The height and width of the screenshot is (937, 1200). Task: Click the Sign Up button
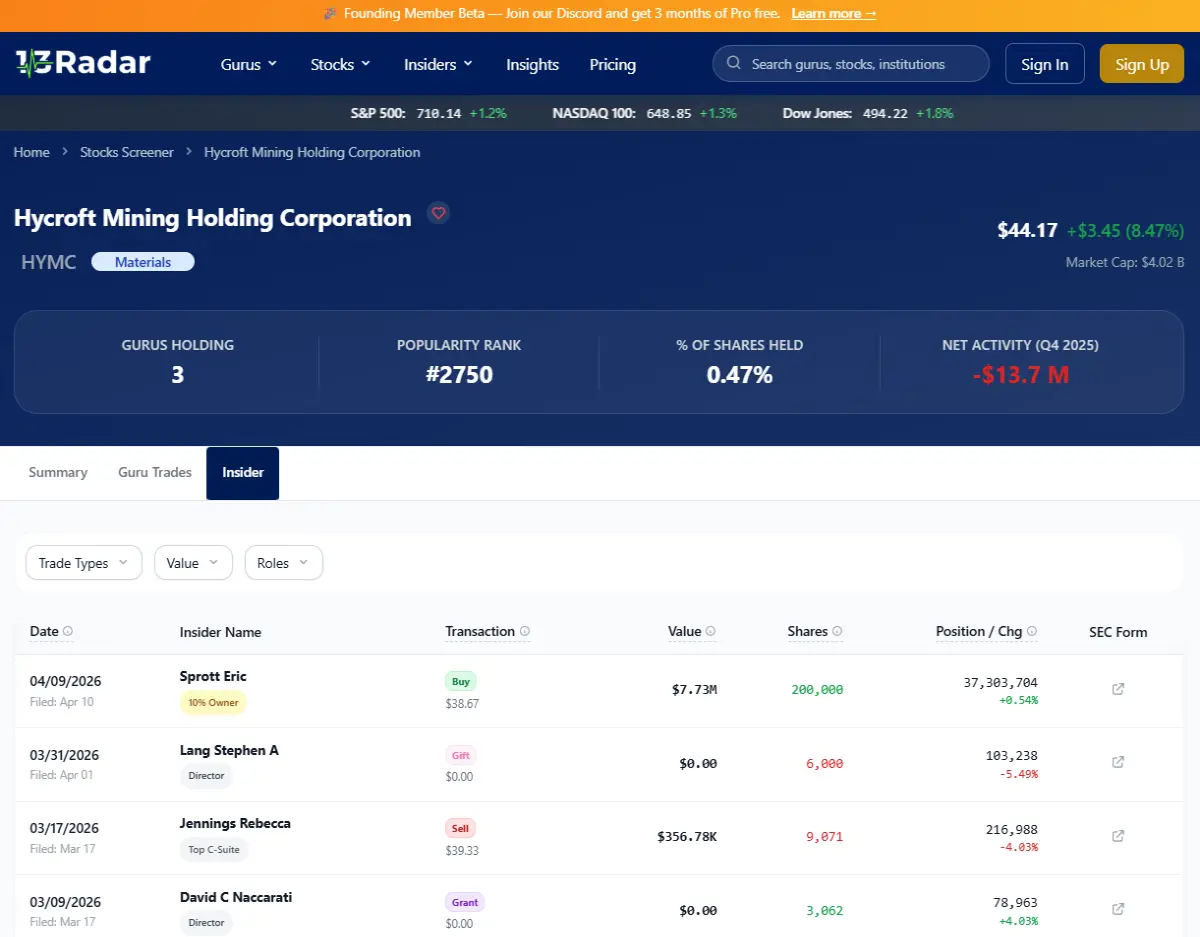(x=1142, y=64)
